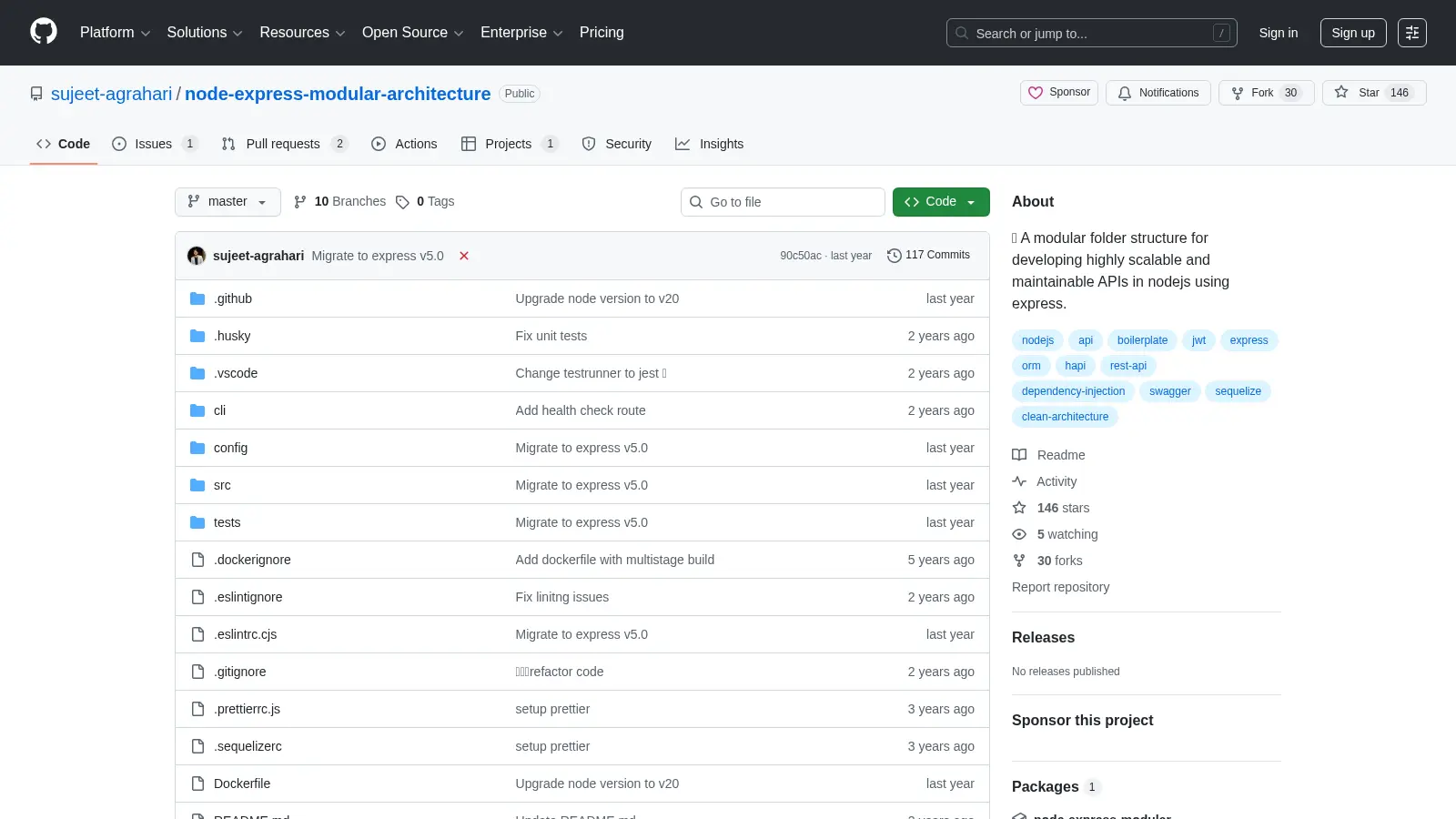The height and width of the screenshot is (819, 1456).
Task: Click the clock icon beside 117 Commits
Action: tap(894, 256)
